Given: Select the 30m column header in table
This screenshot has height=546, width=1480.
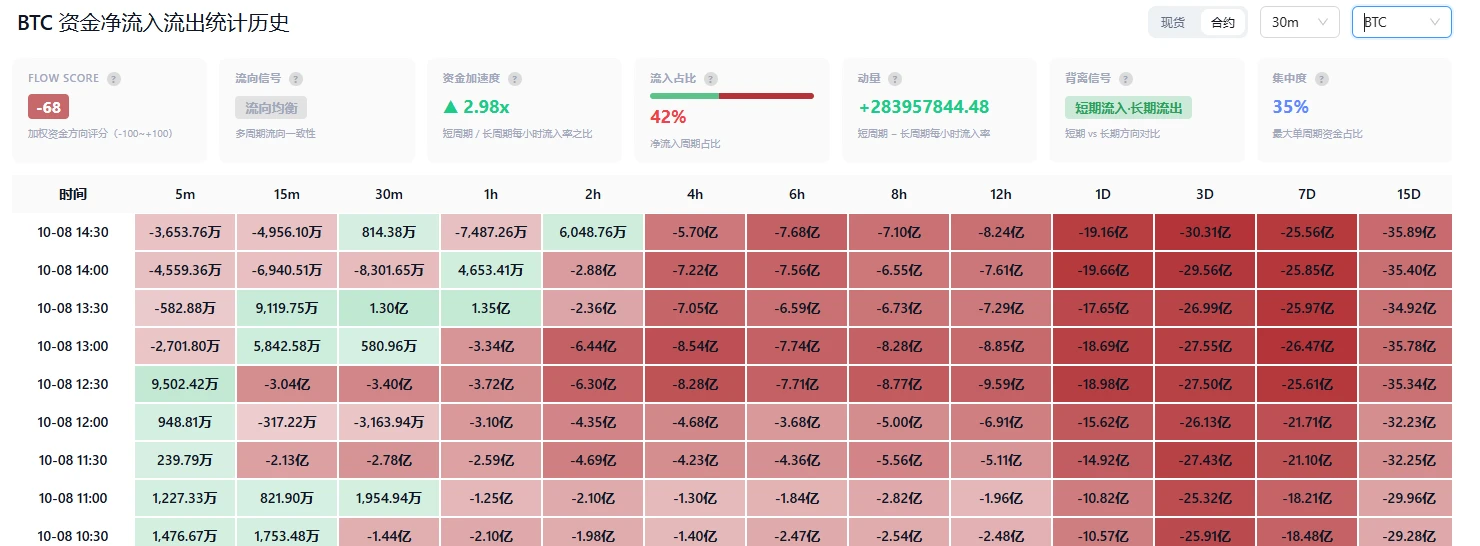Looking at the screenshot, I should (389, 194).
